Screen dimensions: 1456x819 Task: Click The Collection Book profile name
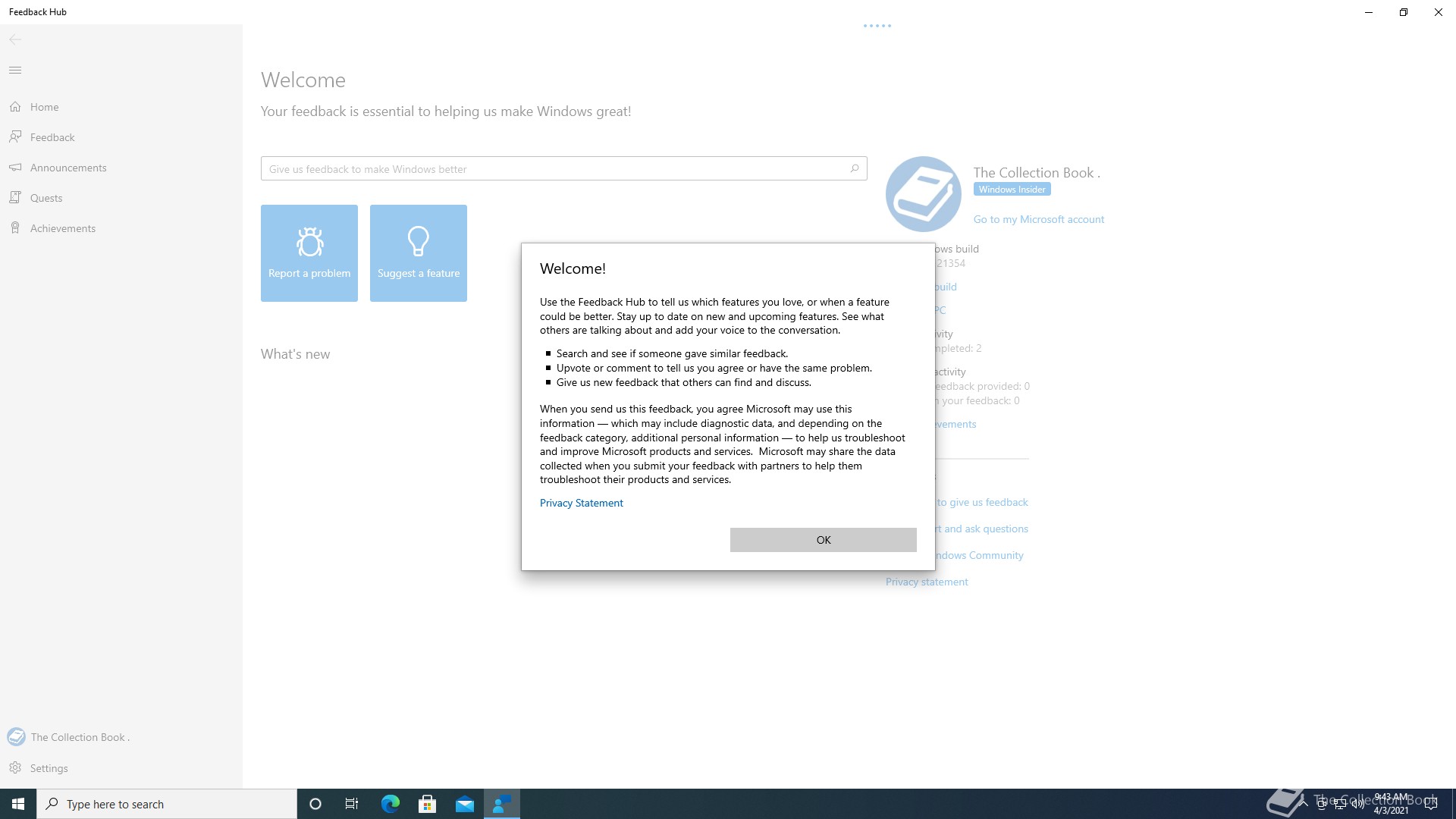[1037, 172]
